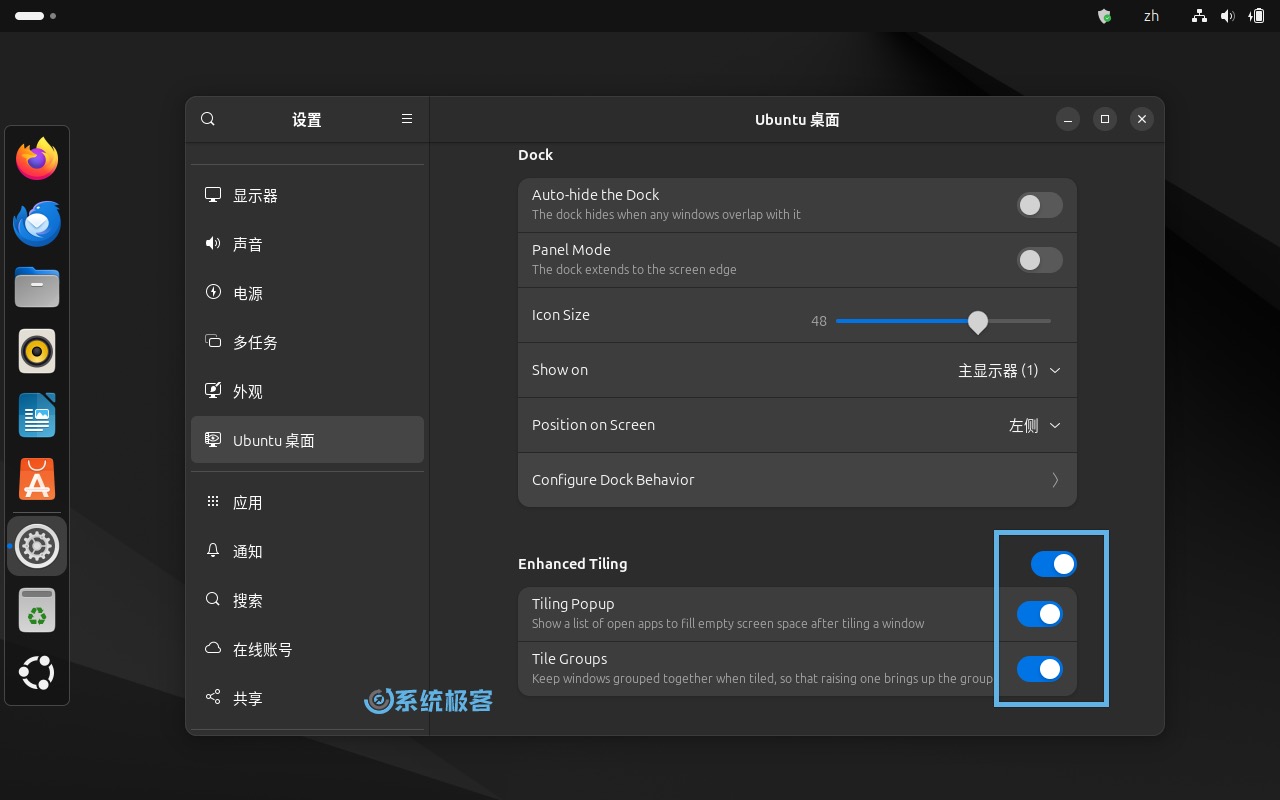The image size is (1280, 800).
Task: Click the Icon Size slider handle
Action: coord(978,321)
